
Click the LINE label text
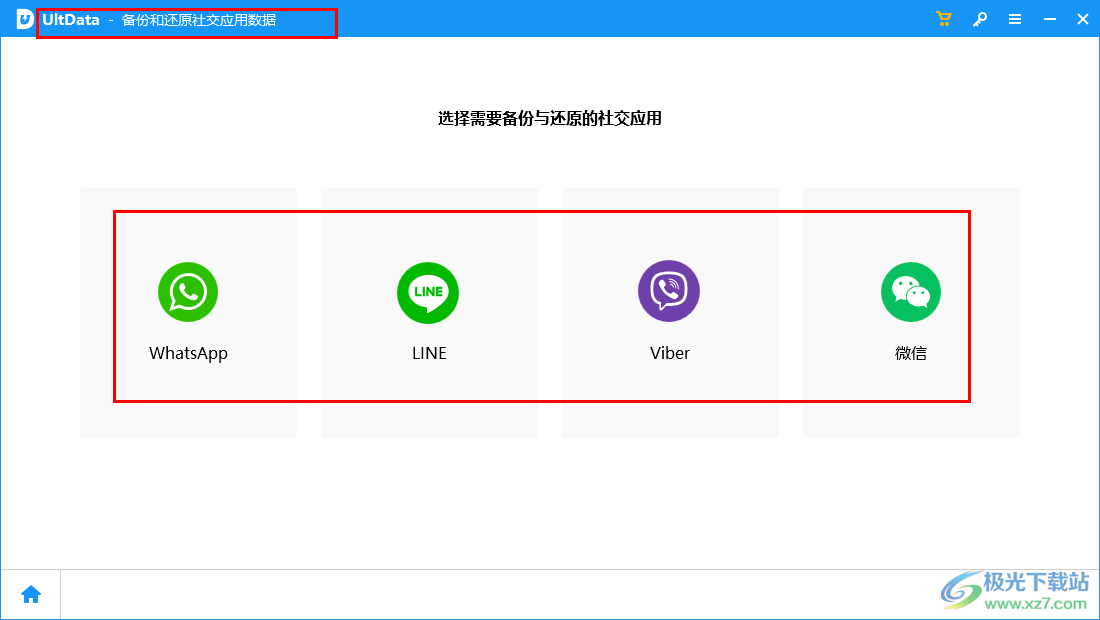click(x=429, y=353)
